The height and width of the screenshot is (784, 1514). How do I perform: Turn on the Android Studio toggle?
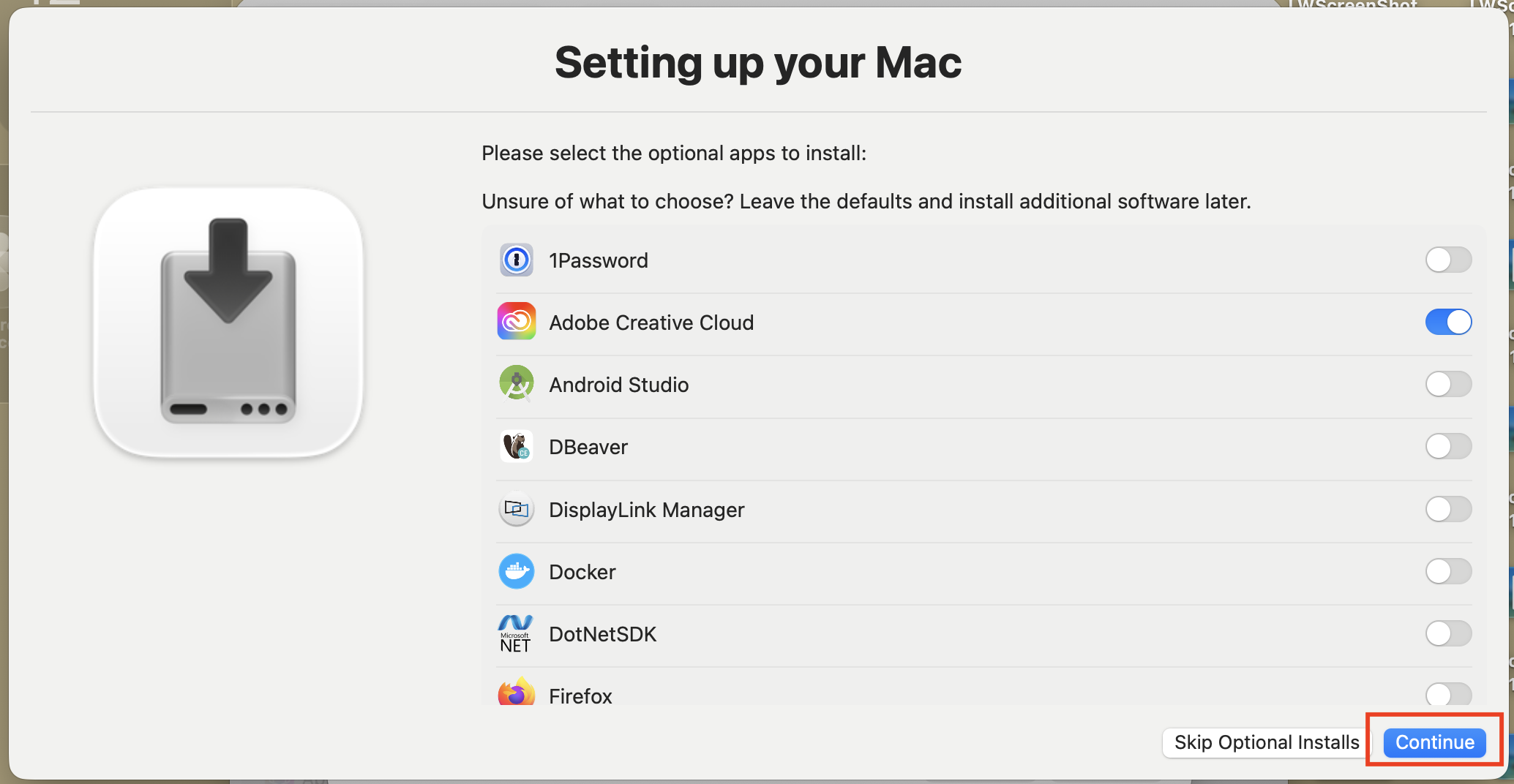(x=1447, y=384)
